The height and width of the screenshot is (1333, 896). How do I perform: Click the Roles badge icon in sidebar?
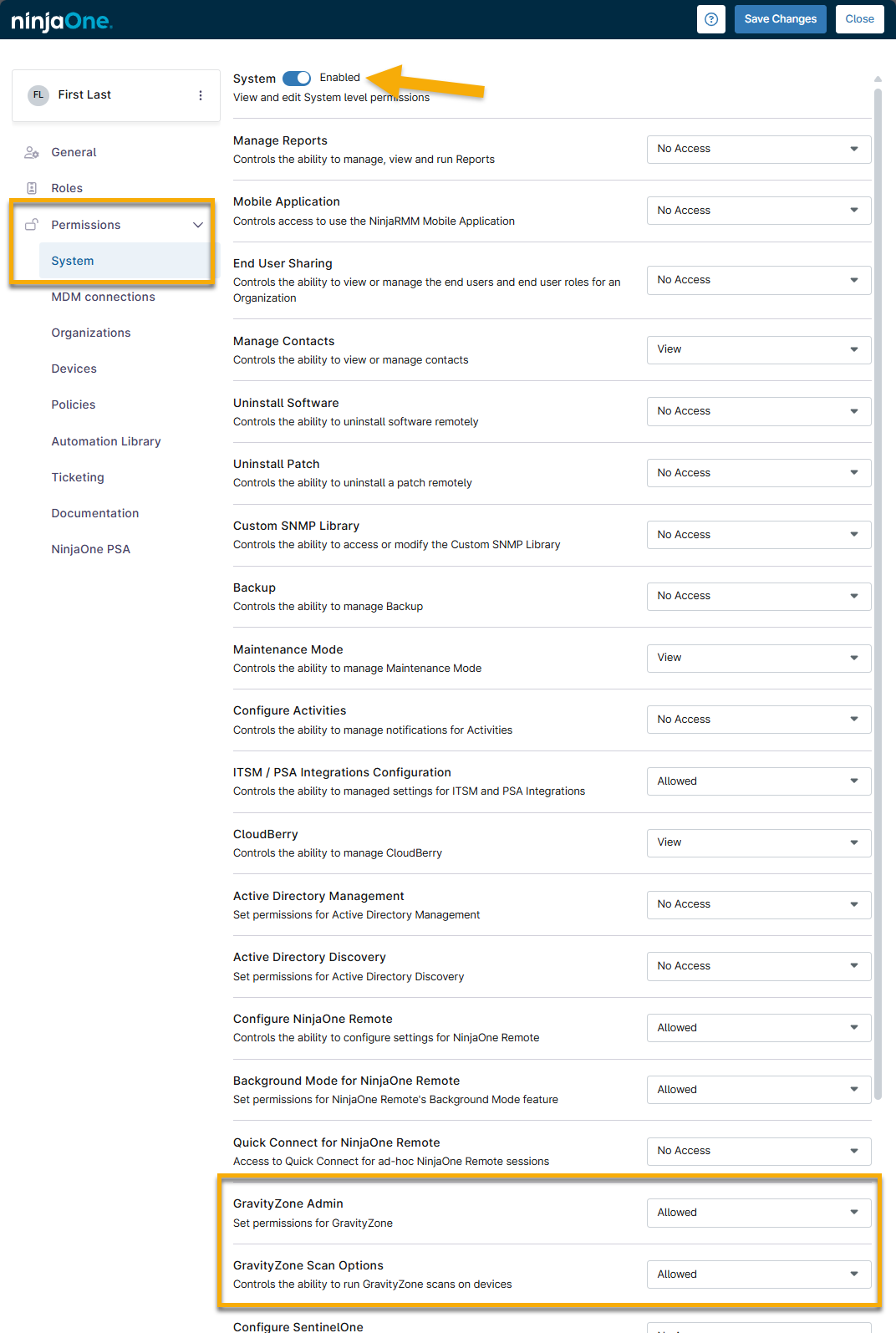coord(32,188)
